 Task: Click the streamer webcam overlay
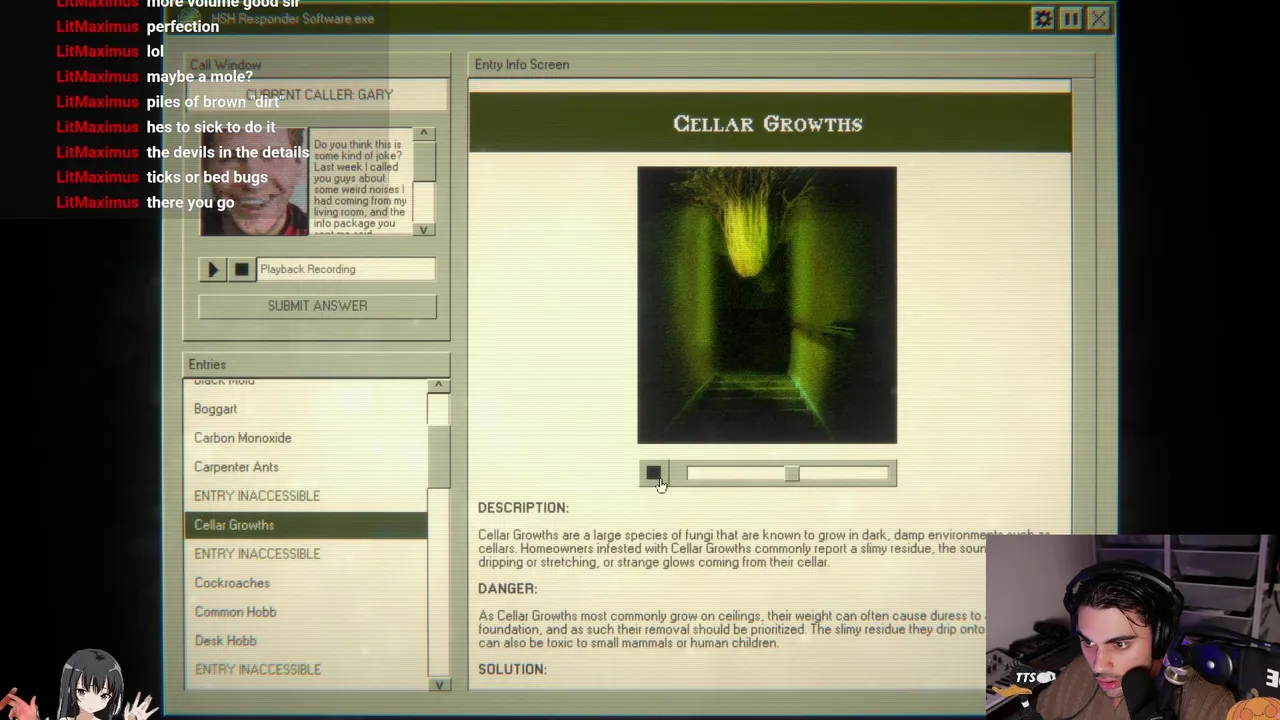click(x=1132, y=627)
